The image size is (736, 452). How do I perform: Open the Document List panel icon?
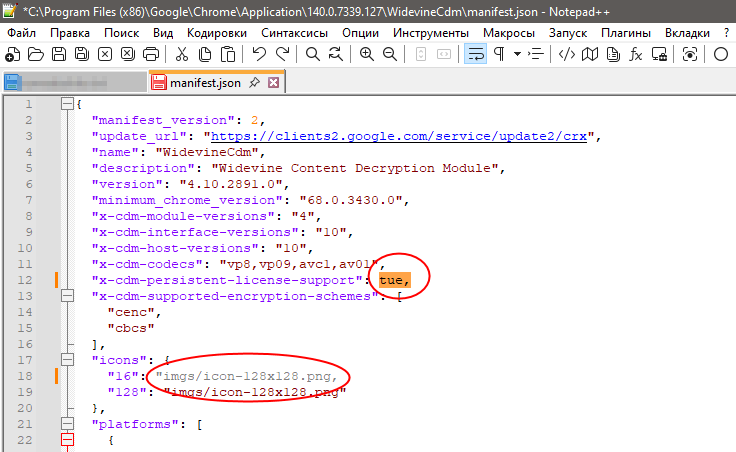point(613,54)
